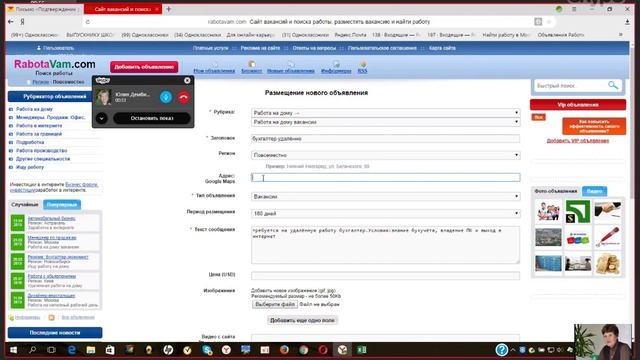Screen dimensions: 640x360
Task: Click the blue help question-mark tray icon
Action: [x=501, y=350]
